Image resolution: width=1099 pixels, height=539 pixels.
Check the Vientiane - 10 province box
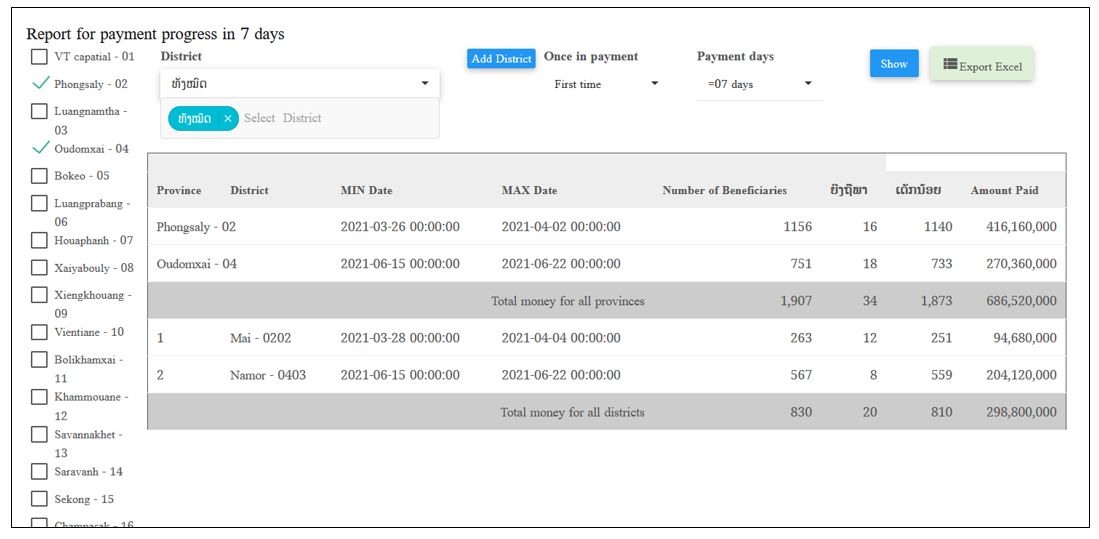pos(39,332)
